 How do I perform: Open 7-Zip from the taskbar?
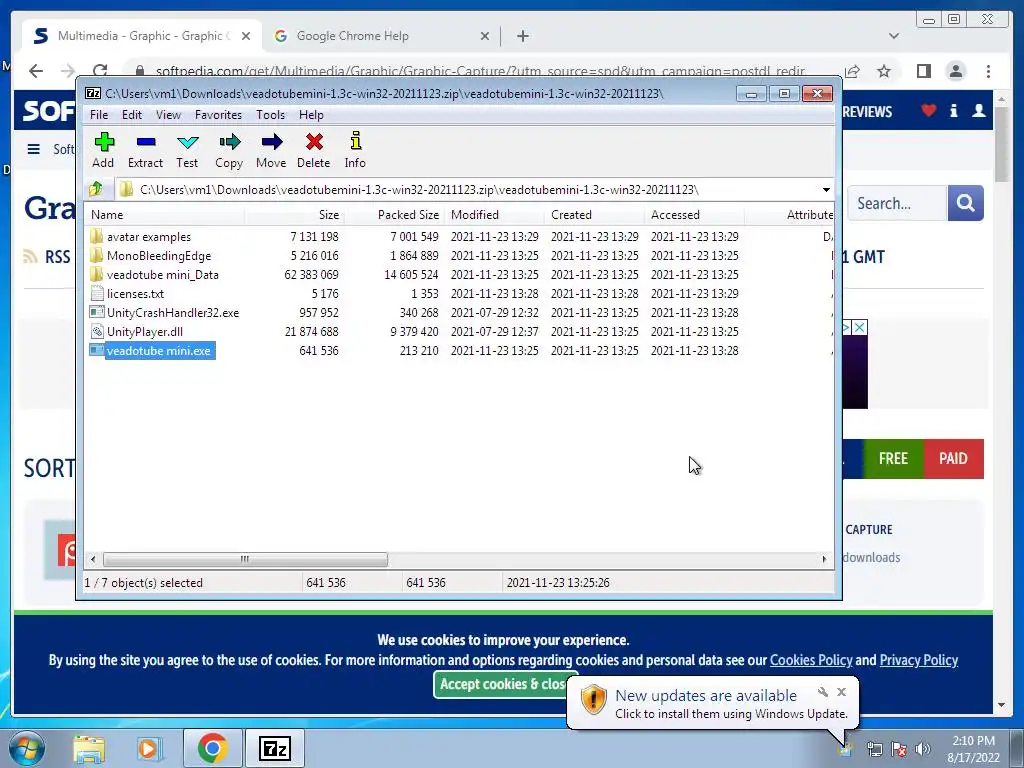tap(274, 748)
